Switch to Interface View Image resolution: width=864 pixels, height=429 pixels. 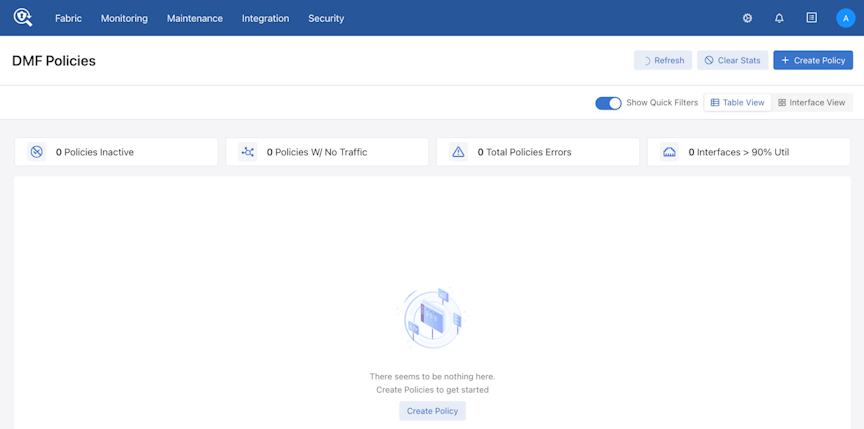click(812, 102)
